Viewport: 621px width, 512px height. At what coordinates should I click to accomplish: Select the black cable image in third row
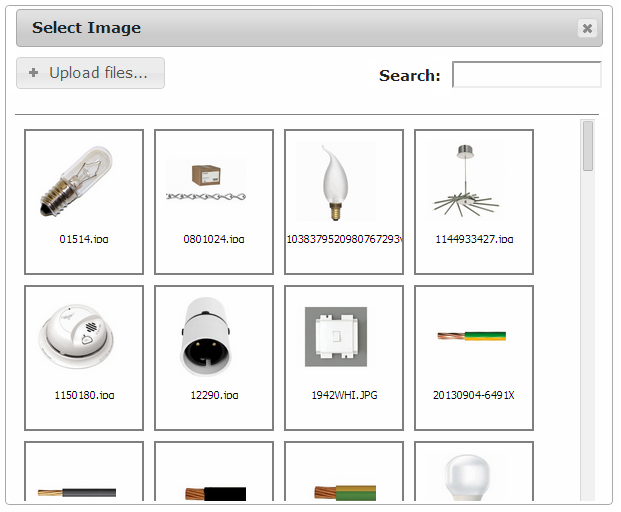pos(214,474)
